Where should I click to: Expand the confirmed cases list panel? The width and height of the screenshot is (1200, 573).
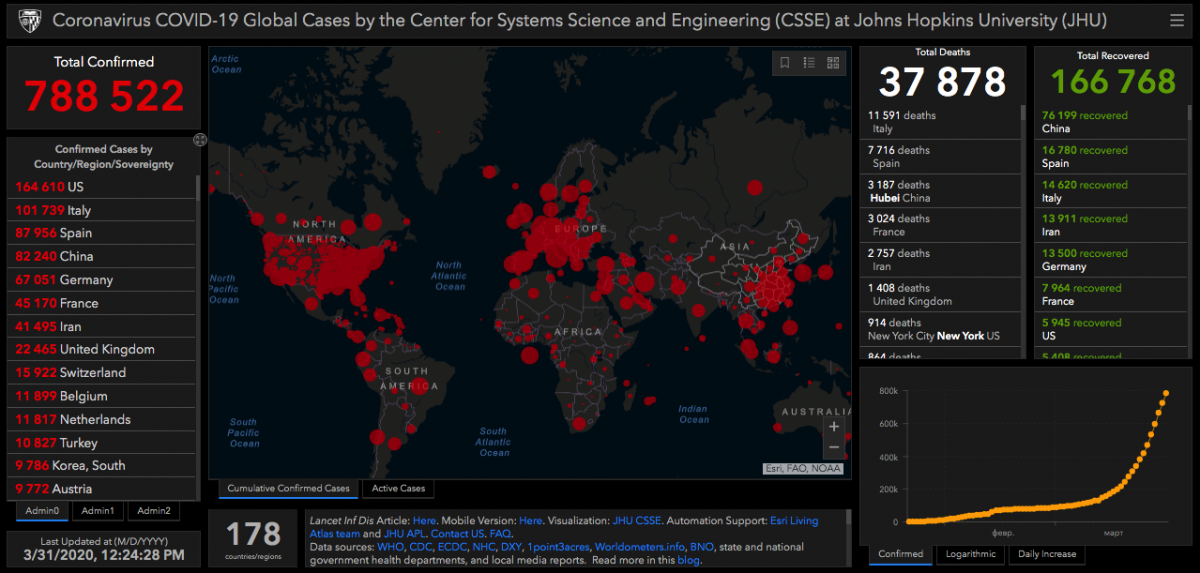point(199,140)
